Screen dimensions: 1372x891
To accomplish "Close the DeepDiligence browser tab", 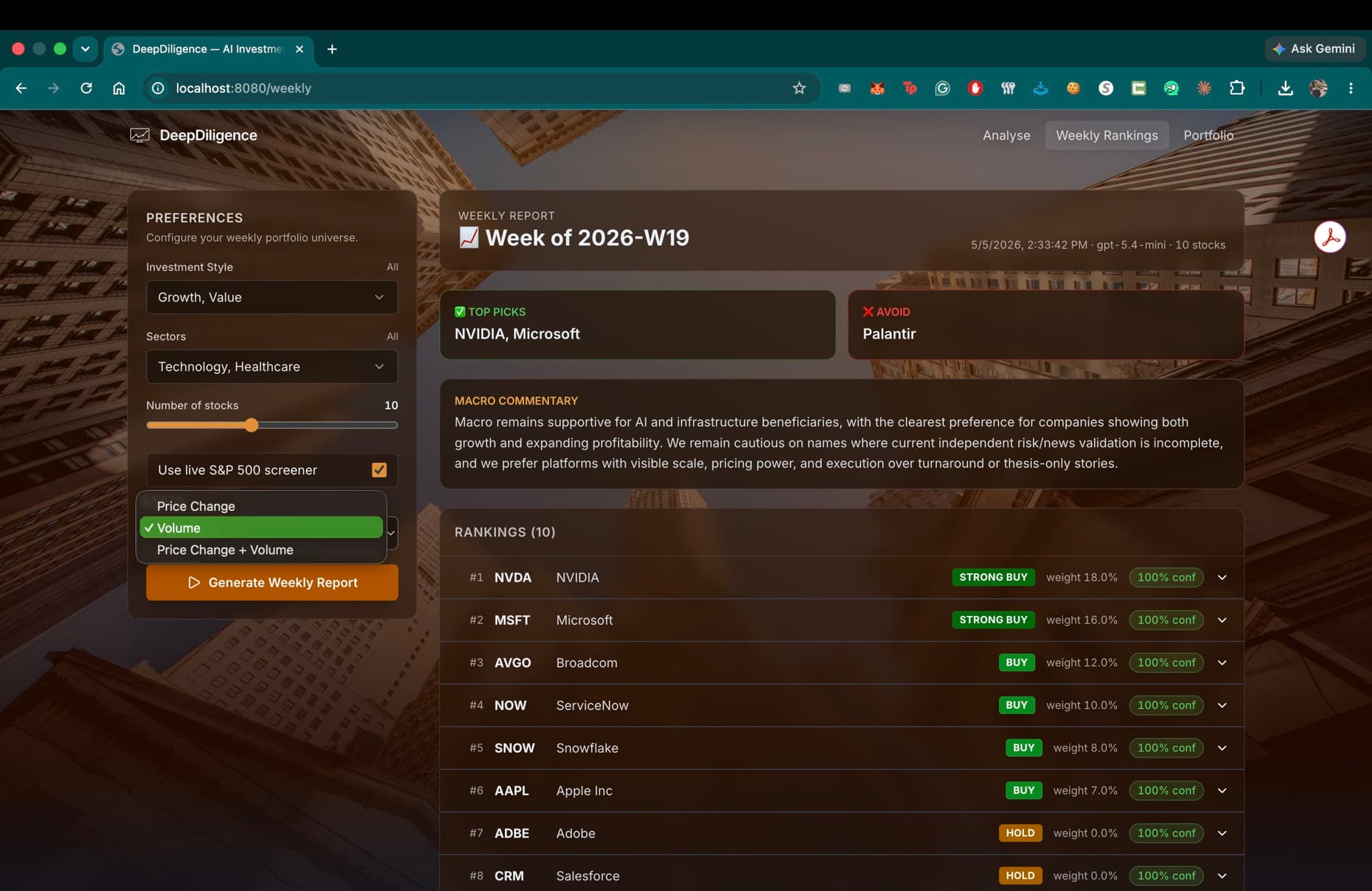I will click(299, 49).
